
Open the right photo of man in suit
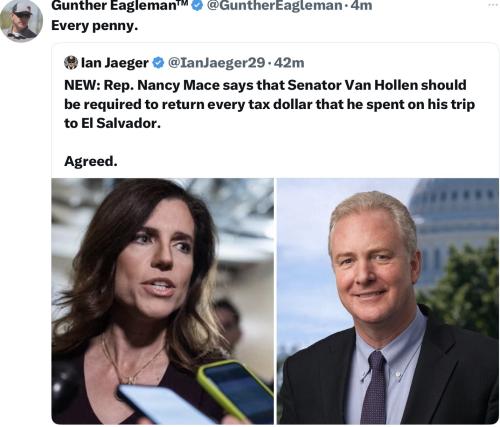click(x=388, y=301)
